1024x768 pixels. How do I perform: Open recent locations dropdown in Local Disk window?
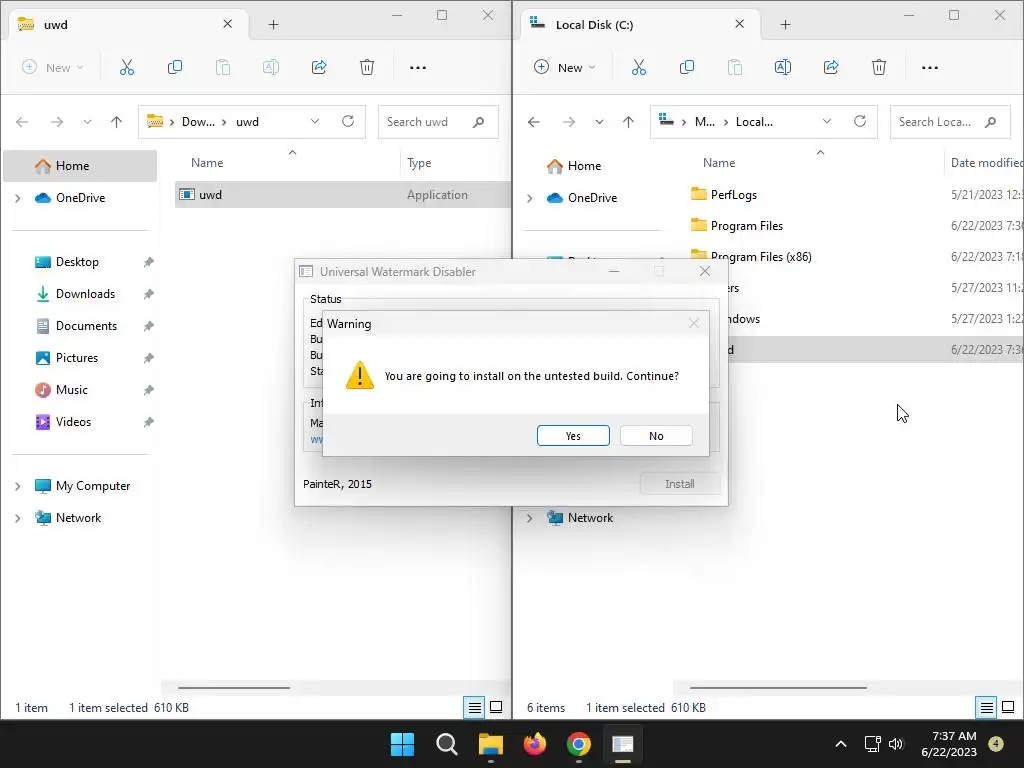(599, 122)
